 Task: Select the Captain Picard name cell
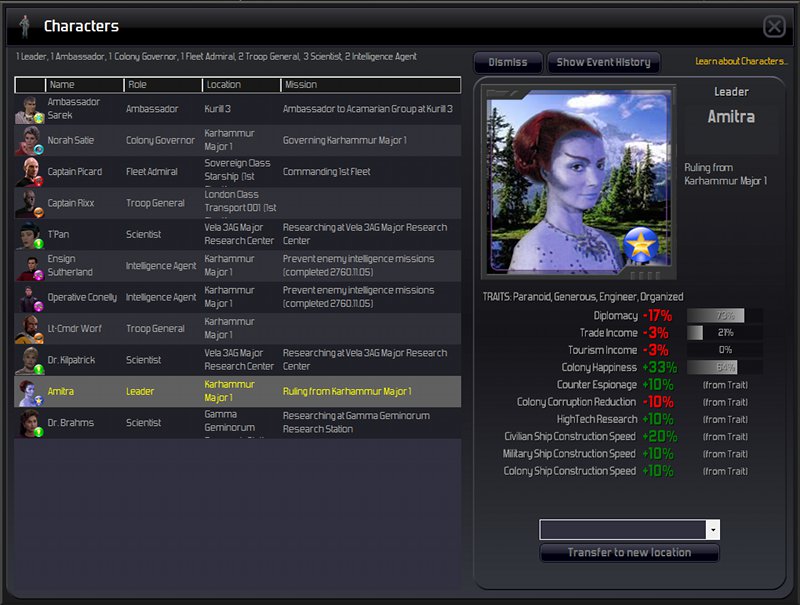tap(74, 172)
